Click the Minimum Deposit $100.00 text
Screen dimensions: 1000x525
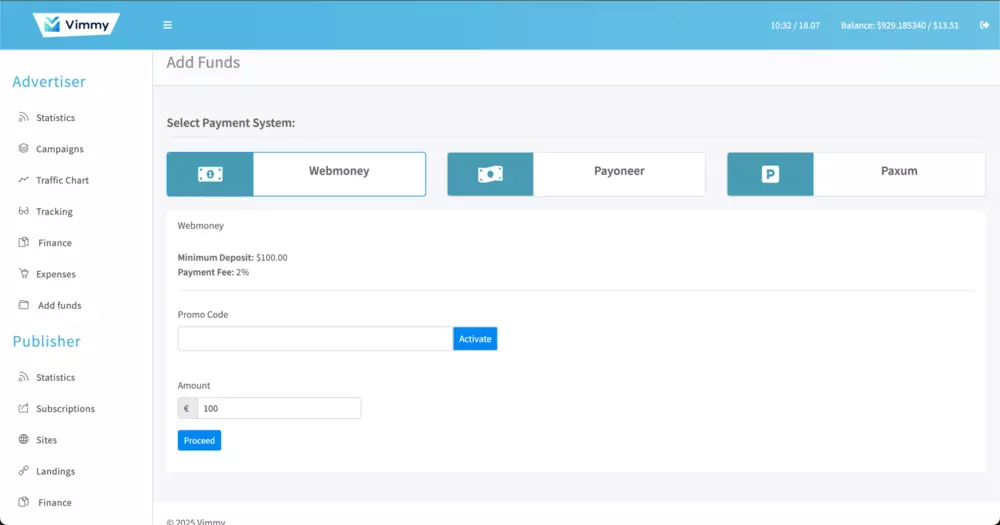[232, 258]
